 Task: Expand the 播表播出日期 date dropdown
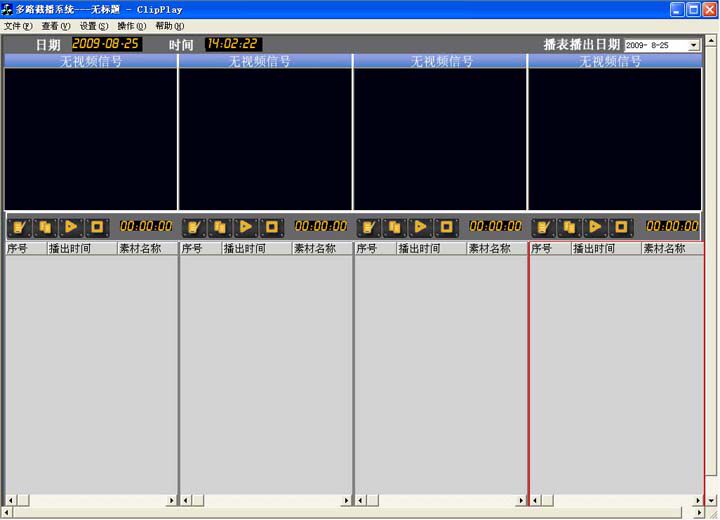(x=694, y=45)
